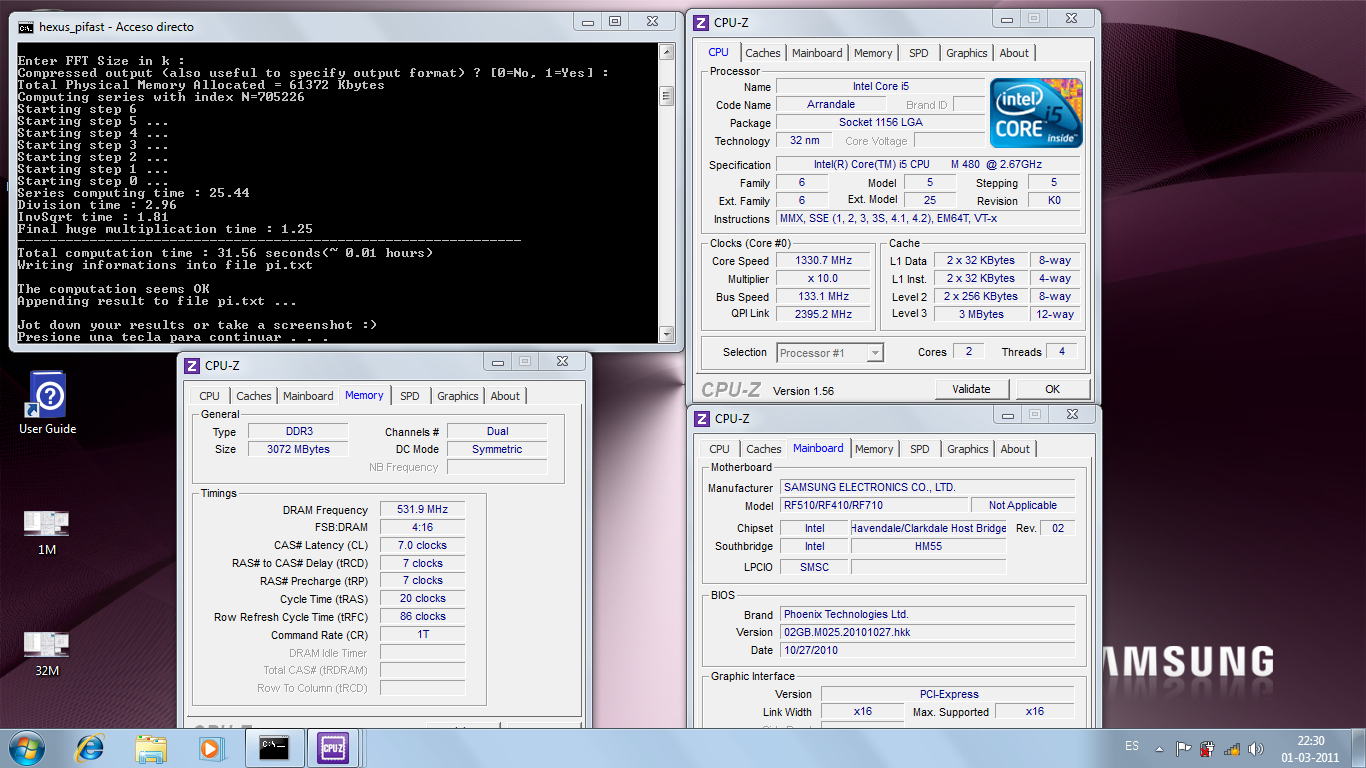Click the Core Speed value 1330.7 MHz

point(825,261)
